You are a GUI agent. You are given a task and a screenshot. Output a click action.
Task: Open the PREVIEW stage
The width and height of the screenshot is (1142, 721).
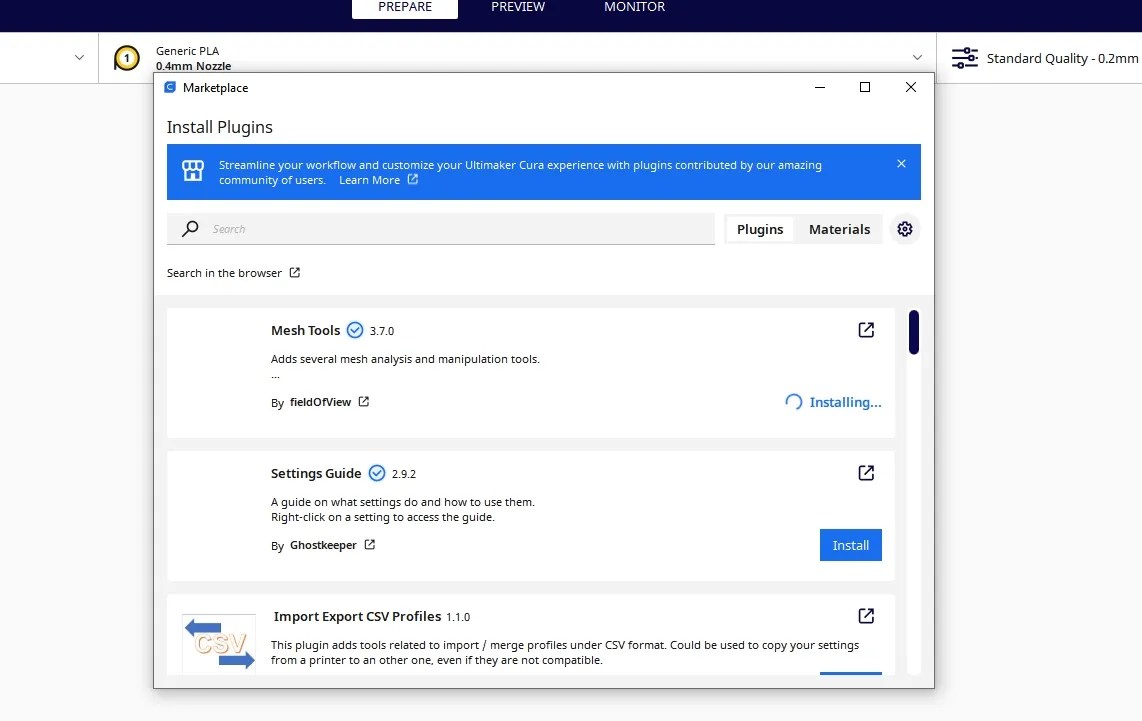click(x=518, y=7)
